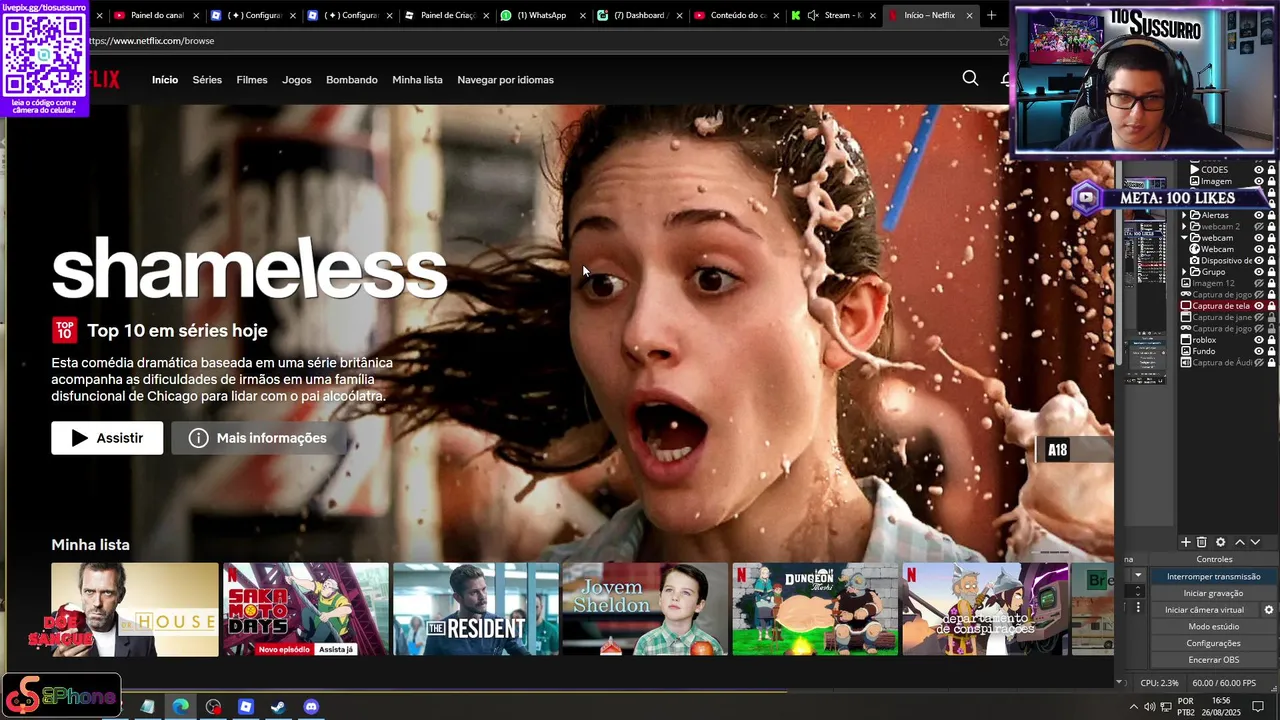Open Netflix search magnifier icon
The width and height of the screenshot is (1280, 720).
[970, 78]
